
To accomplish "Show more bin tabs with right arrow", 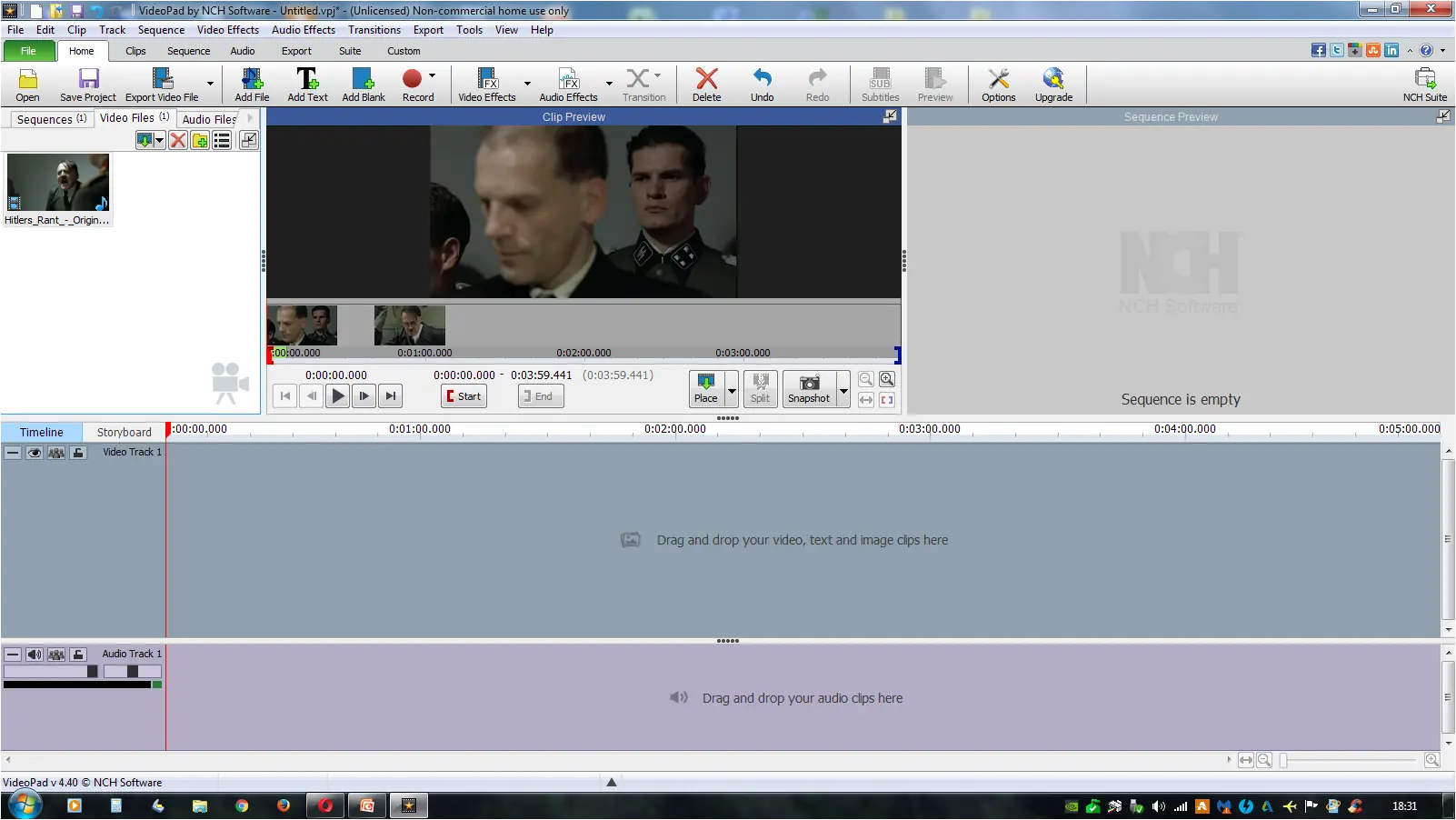I will (250, 118).
